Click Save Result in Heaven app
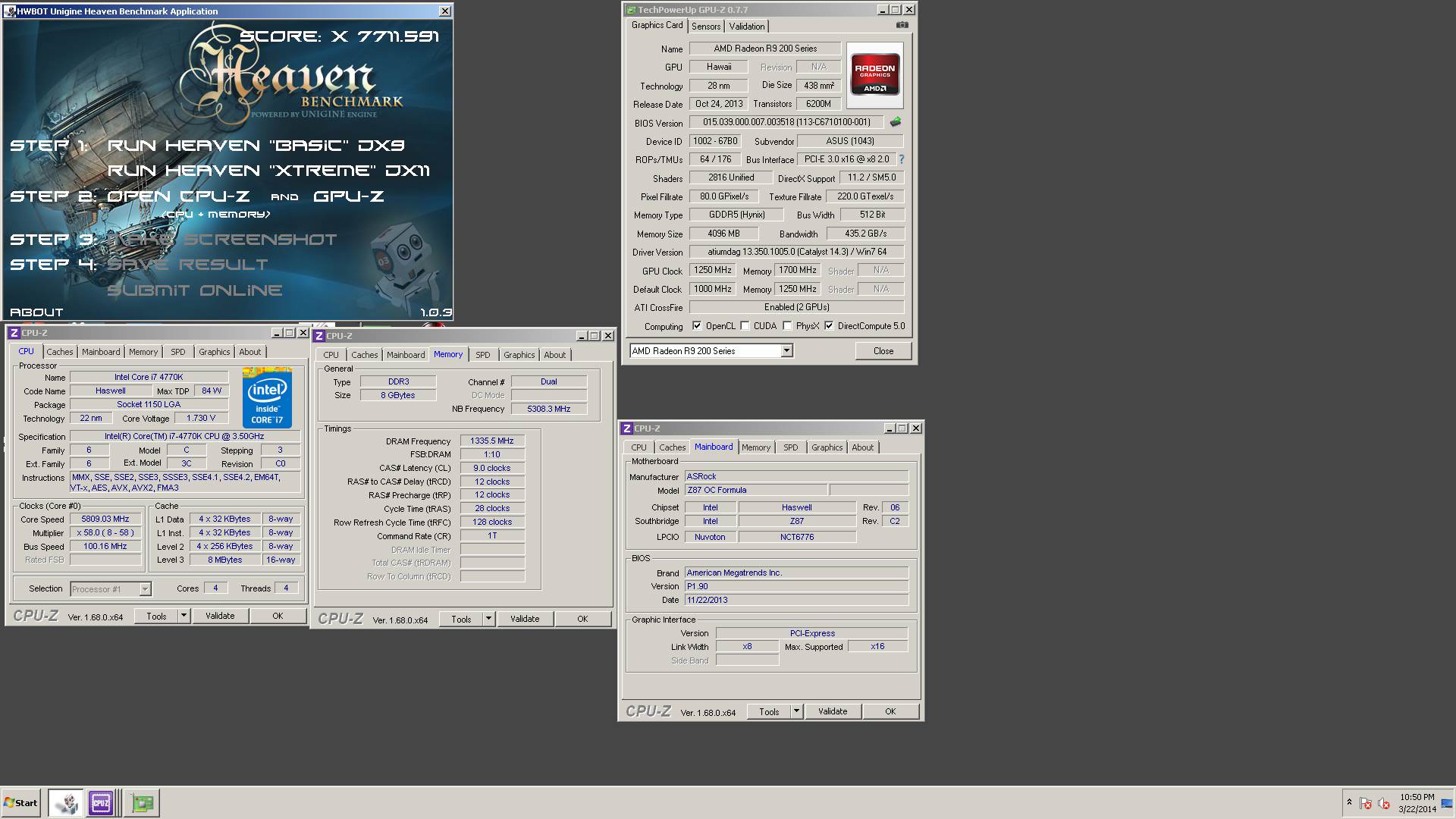 [x=187, y=265]
